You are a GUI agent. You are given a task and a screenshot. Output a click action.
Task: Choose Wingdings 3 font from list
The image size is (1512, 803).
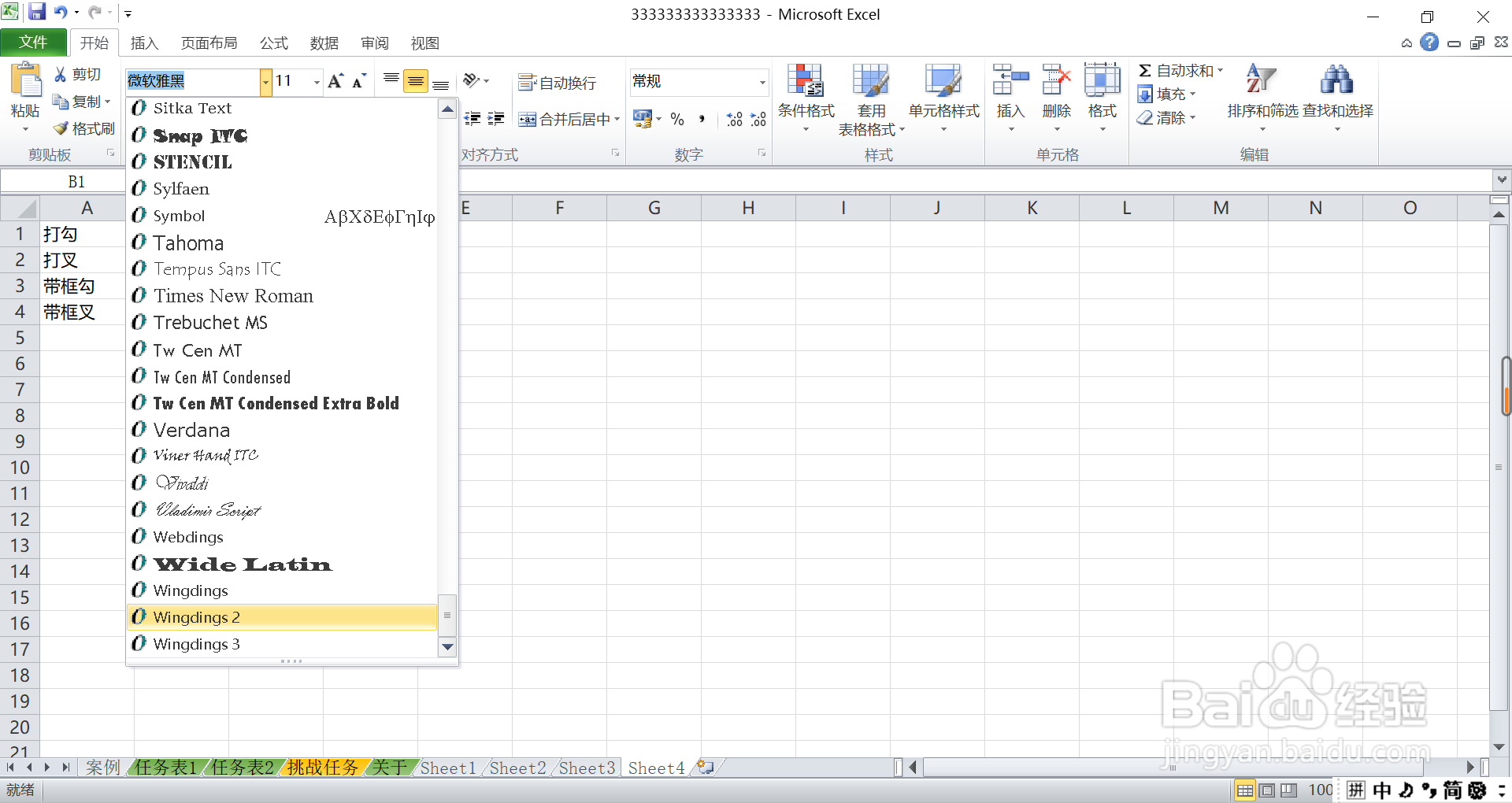(x=282, y=644)
